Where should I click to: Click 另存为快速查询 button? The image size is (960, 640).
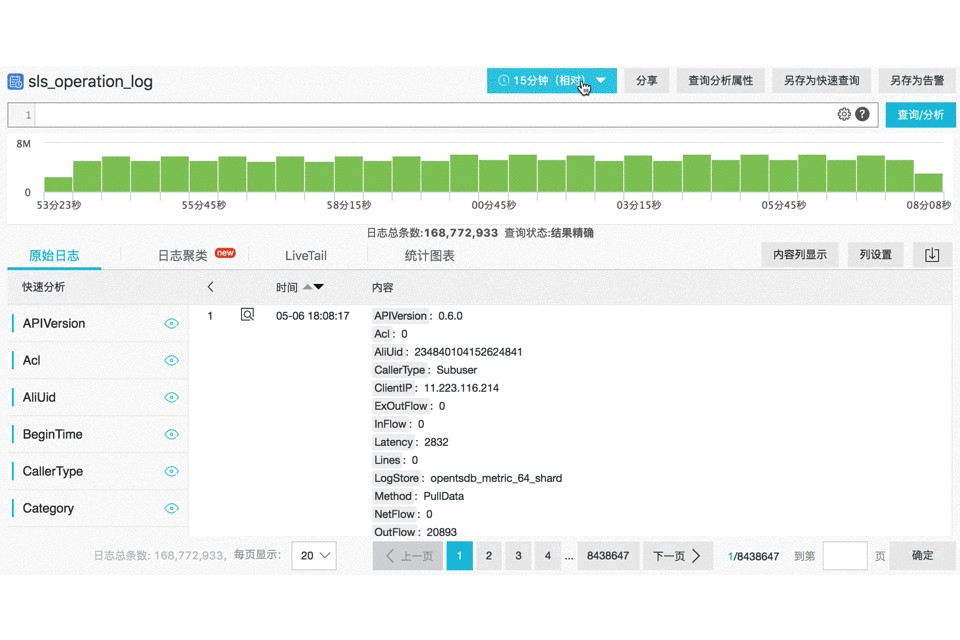pyautogui.click(x=822, y=80)
